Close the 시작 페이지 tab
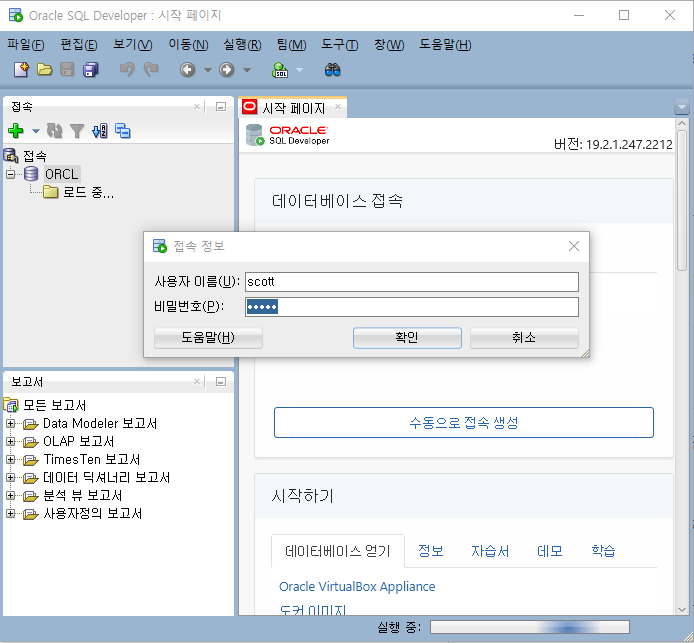 click(338, 107)
